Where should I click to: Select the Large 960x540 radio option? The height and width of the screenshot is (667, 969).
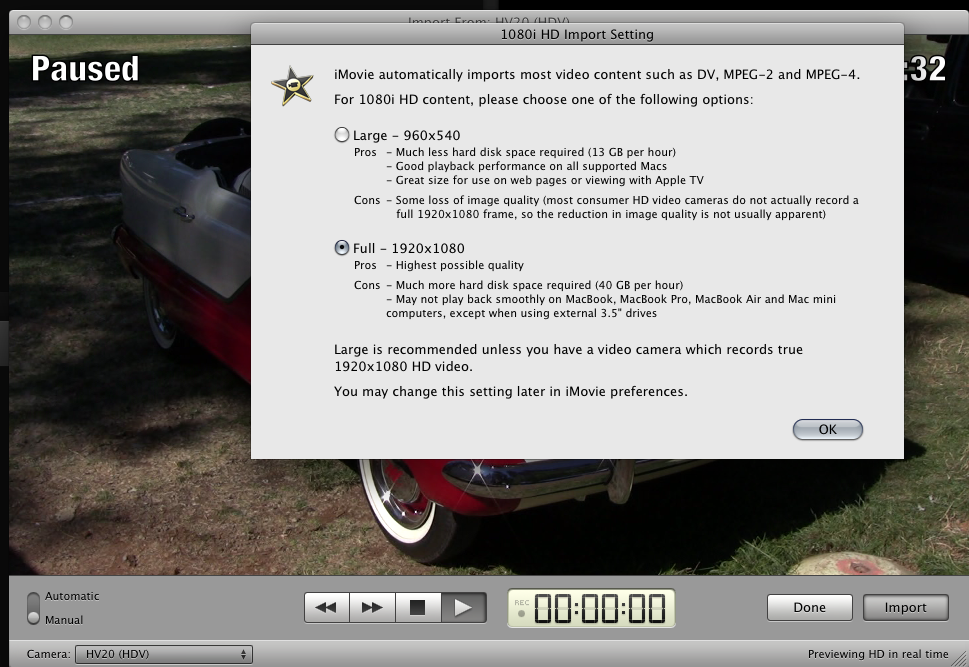[x=342, y=135]
